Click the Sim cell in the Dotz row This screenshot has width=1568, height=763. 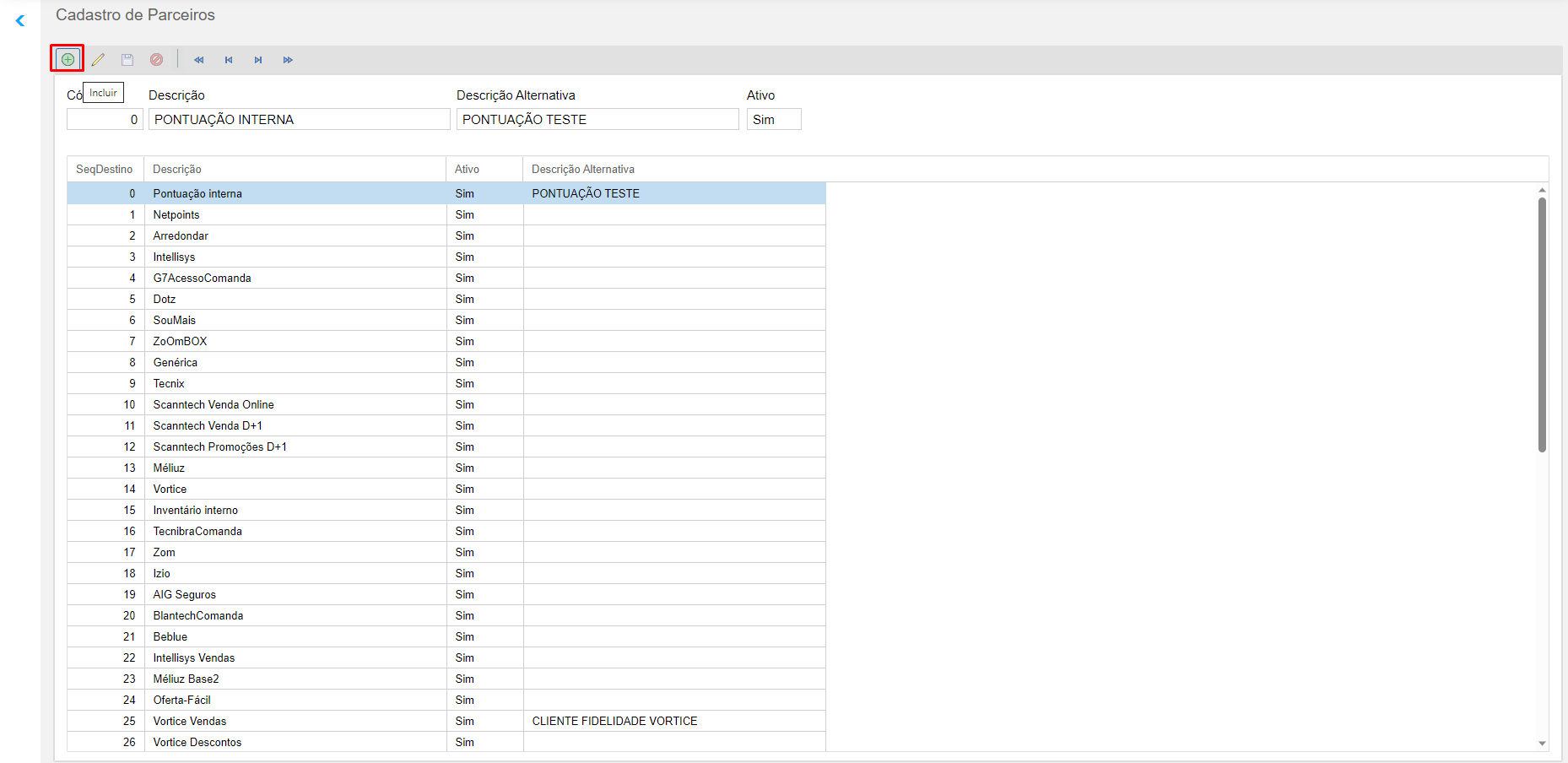484,299
